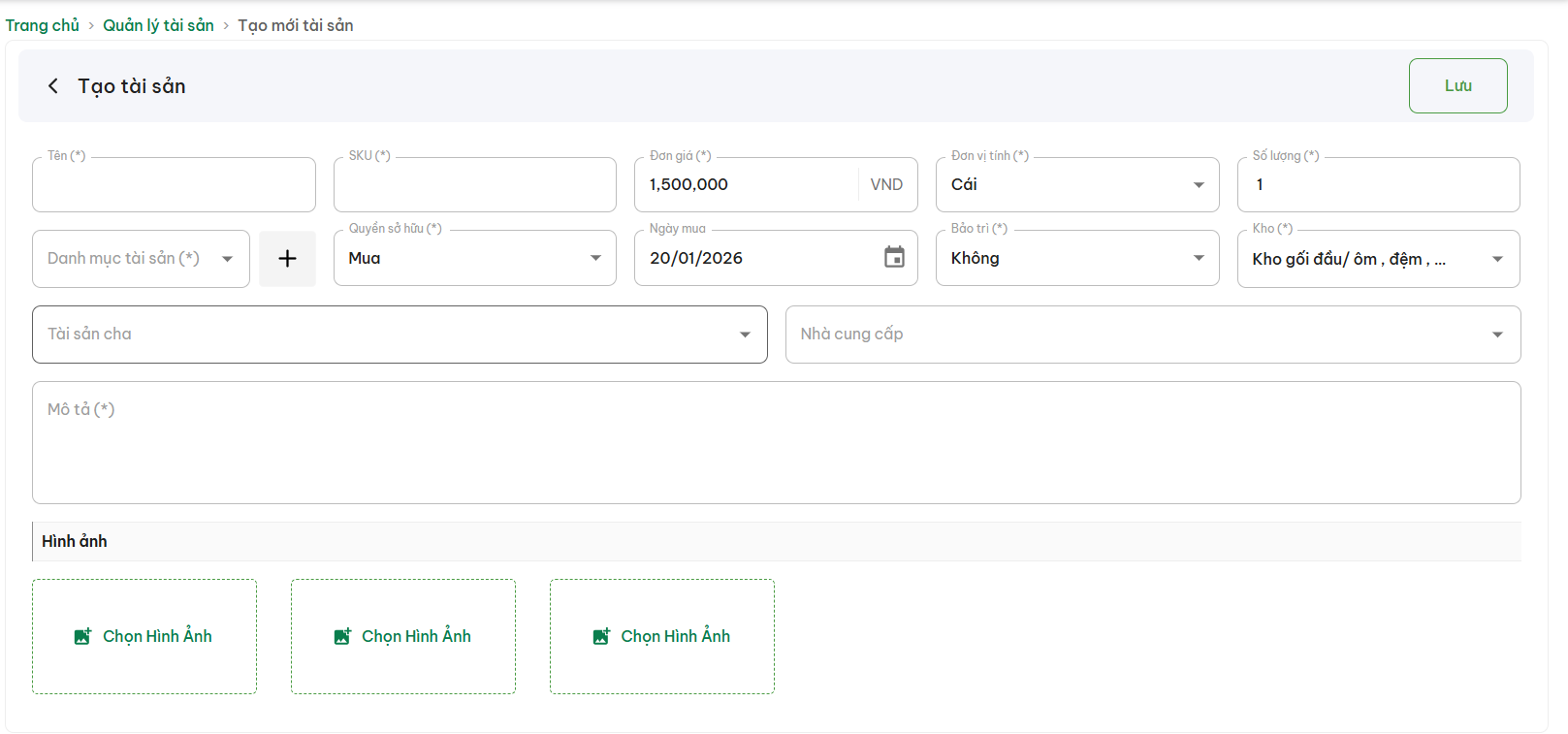
Task: Open Quản lý tài sản breadcrumb link
Action: (158, 25)
